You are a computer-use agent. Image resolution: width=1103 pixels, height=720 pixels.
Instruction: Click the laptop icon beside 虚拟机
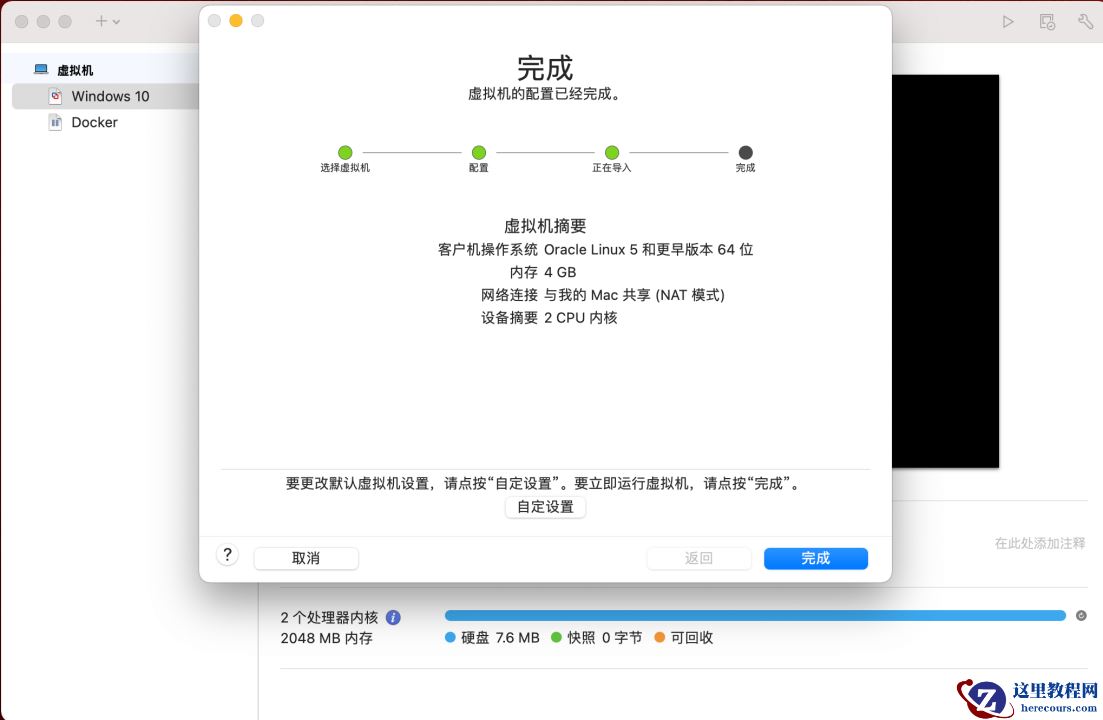coord(42,70)
